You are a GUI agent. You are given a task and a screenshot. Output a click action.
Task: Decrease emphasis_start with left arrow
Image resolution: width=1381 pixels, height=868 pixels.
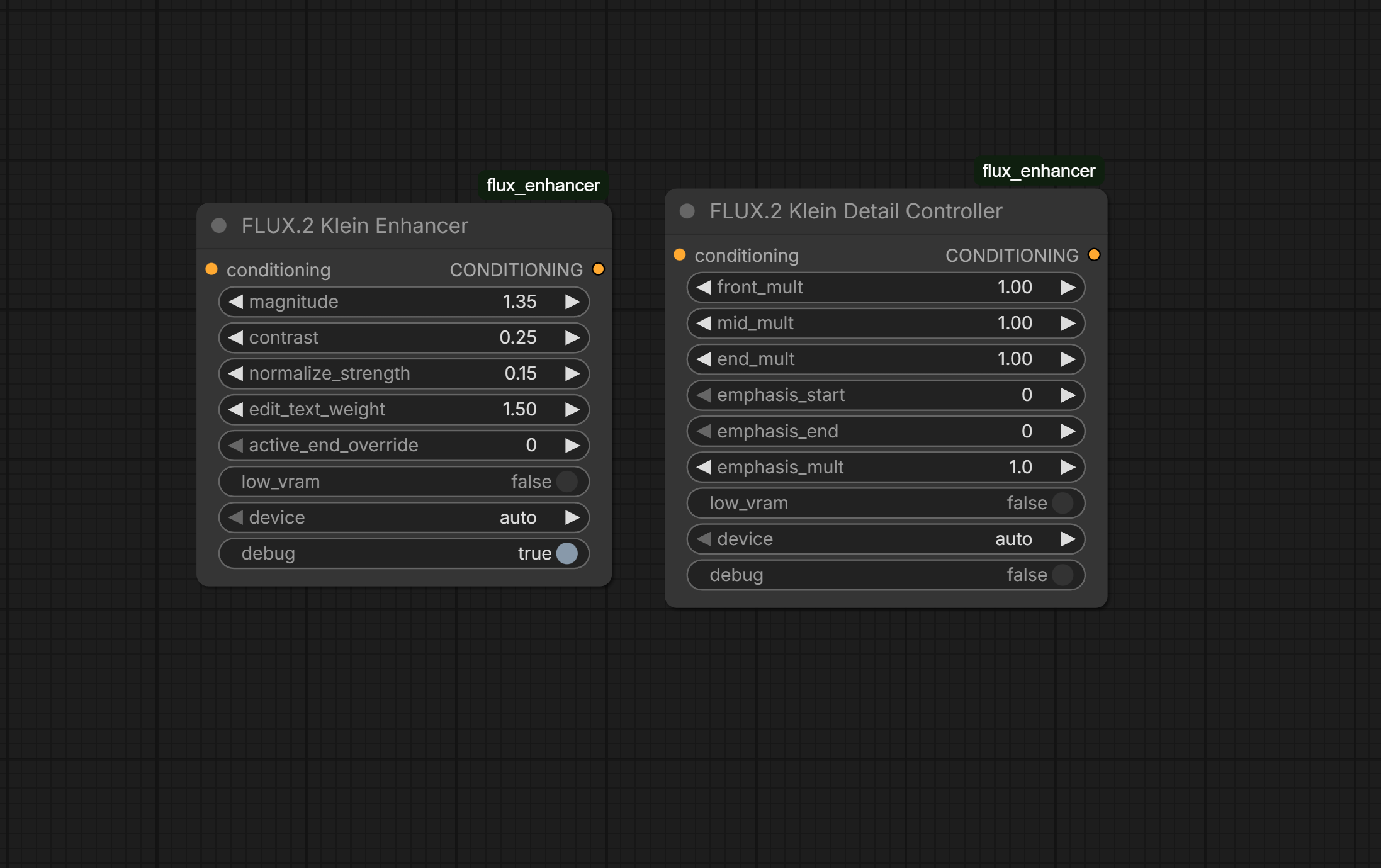tap(704, 395)
